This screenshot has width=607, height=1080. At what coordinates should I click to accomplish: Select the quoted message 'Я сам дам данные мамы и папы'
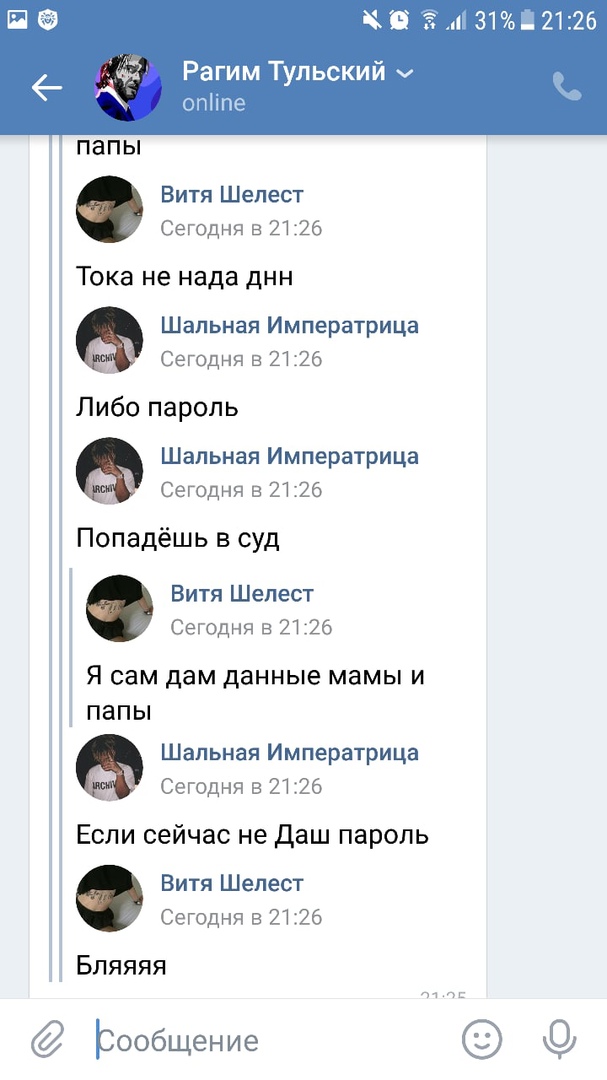tap(255, 693)
